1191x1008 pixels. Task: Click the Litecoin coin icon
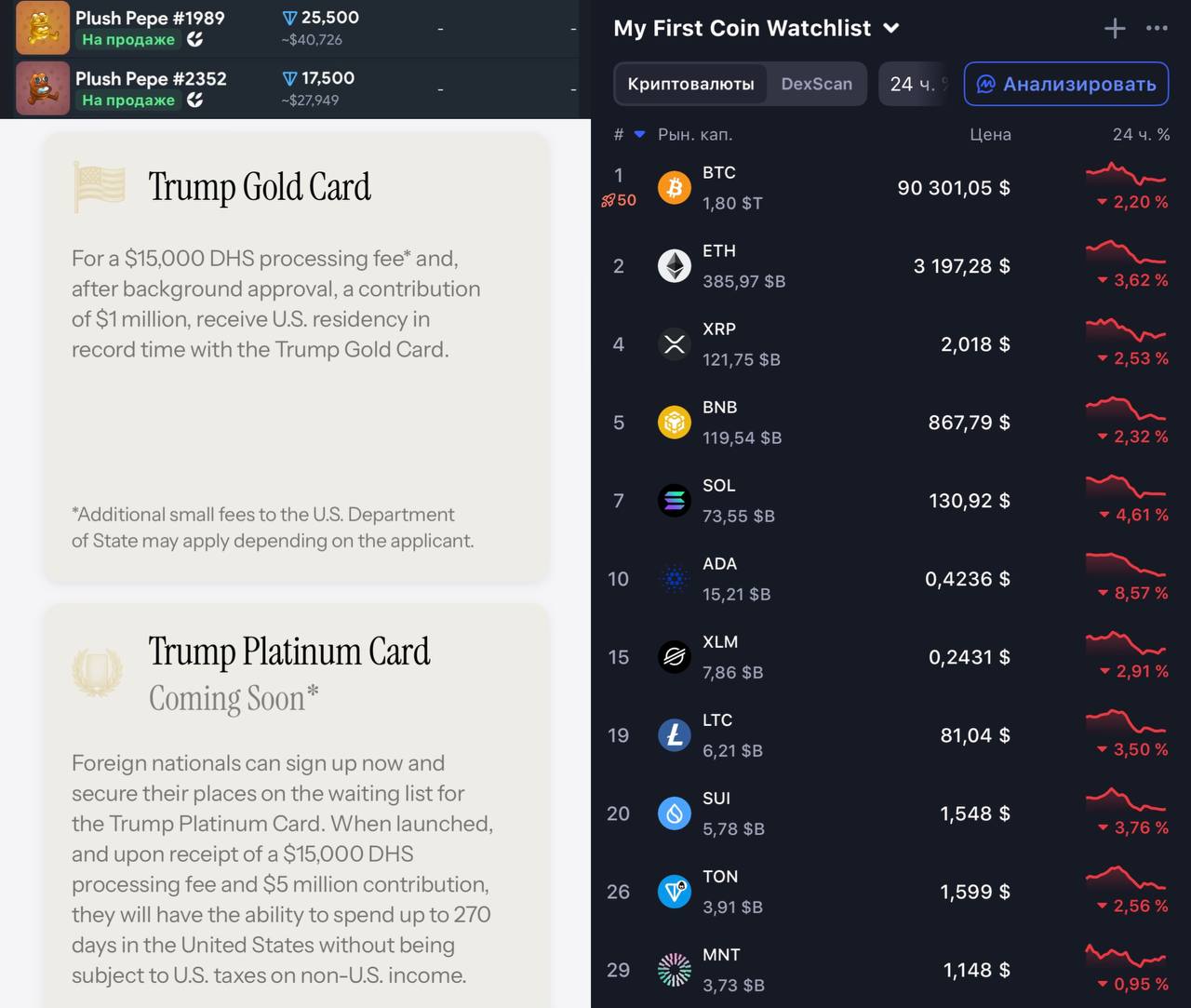[675, 735]
